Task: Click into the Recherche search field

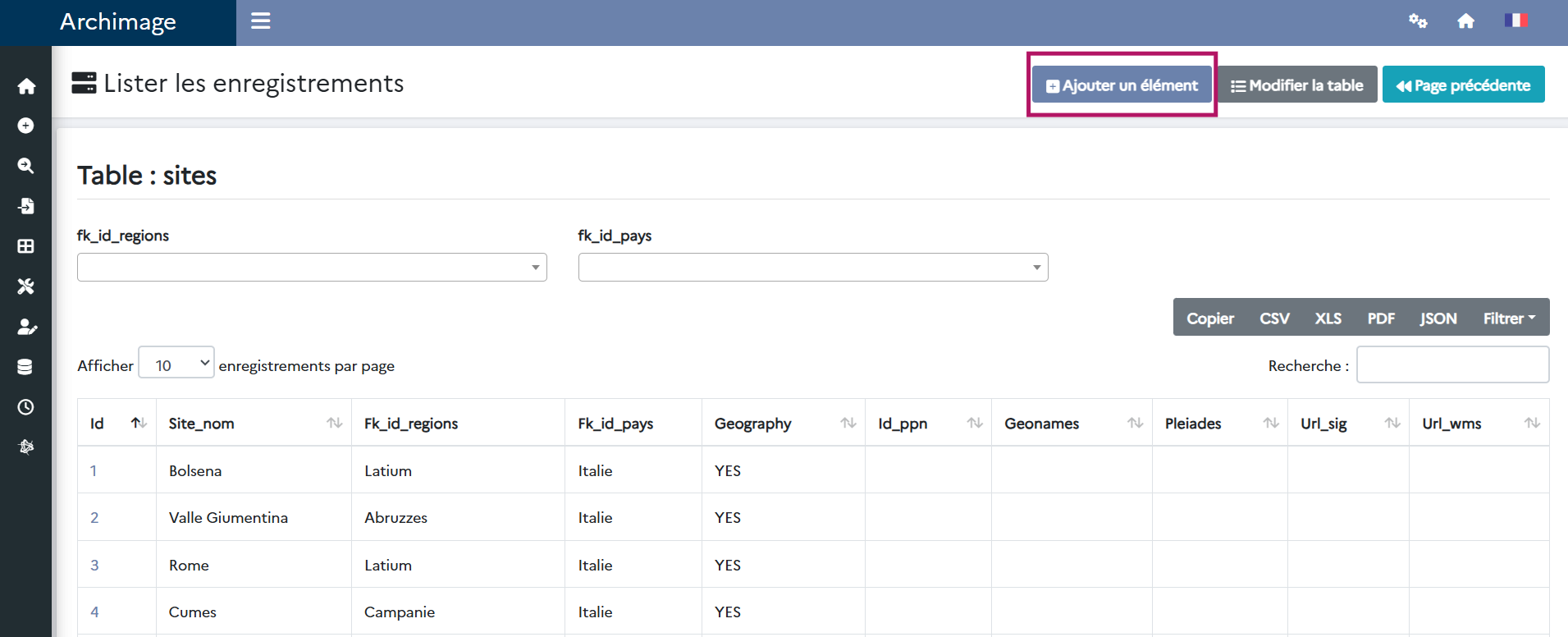Action: click(x=1451, y=365)
